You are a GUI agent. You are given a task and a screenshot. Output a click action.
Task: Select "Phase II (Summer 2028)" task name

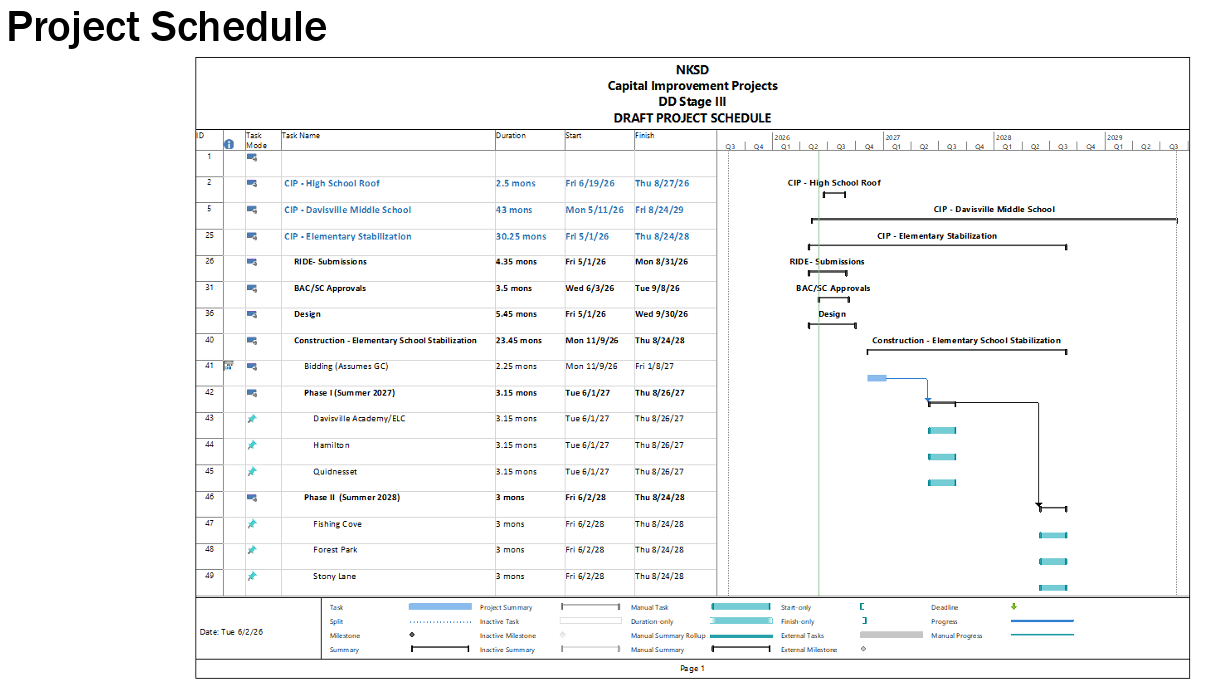click(352, 497)
